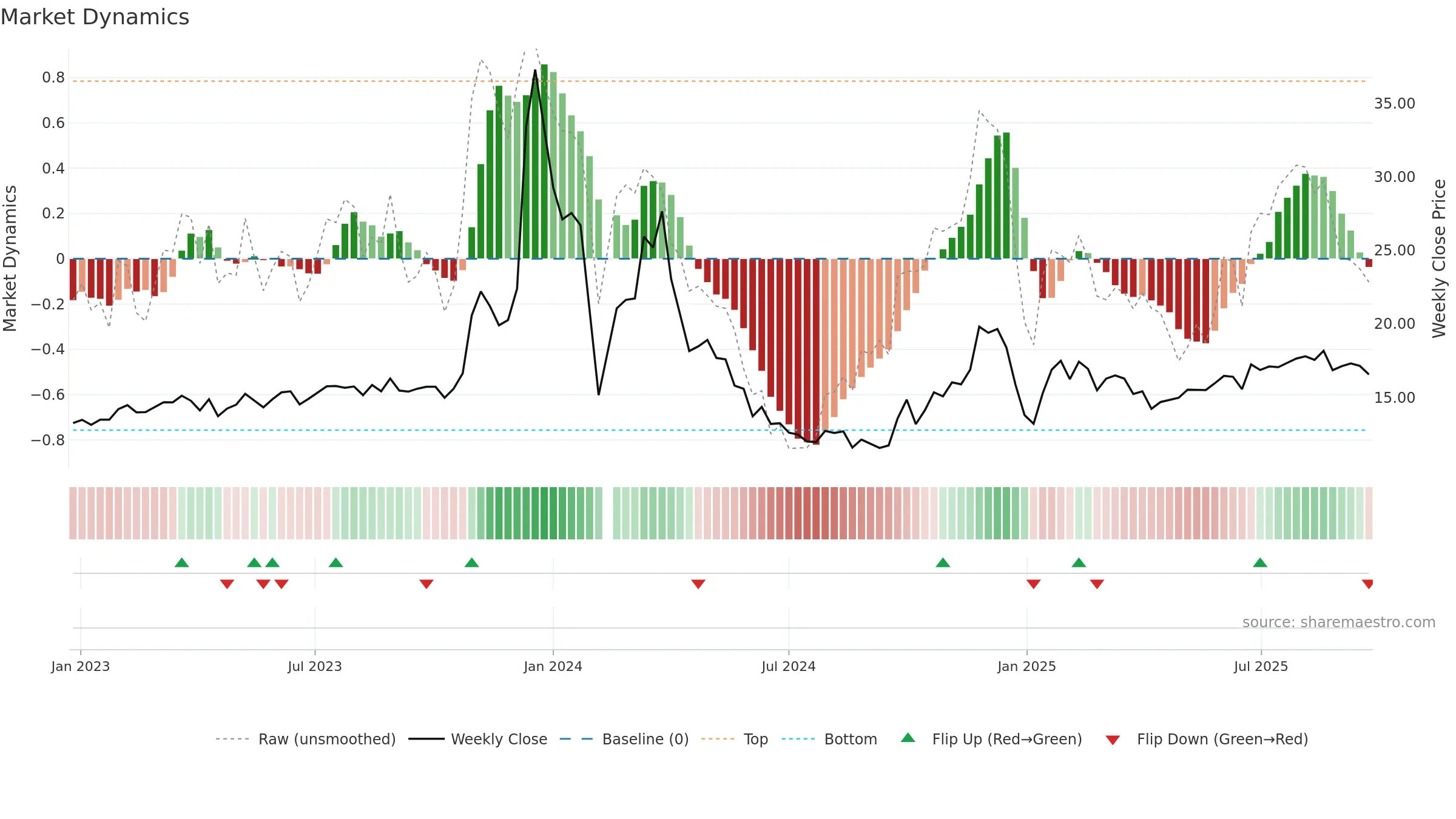Click the cyan dashed Bottom legend line sample
The image size is (1456, 819).
(798, 739)
